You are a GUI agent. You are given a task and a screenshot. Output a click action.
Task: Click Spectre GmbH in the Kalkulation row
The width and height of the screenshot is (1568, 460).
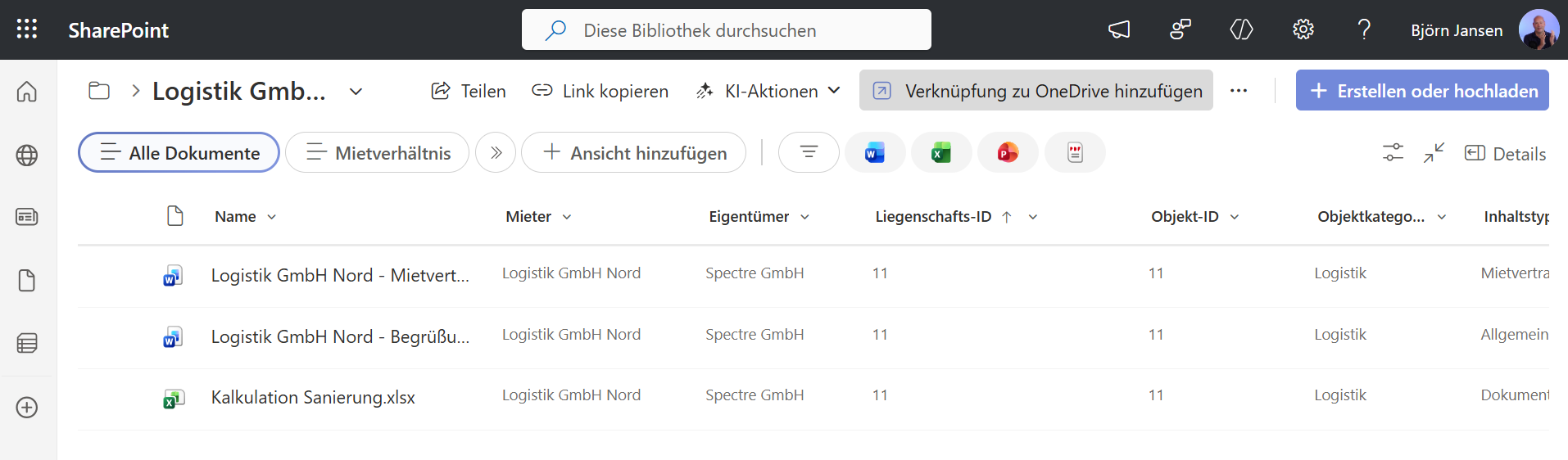point(755,395)
